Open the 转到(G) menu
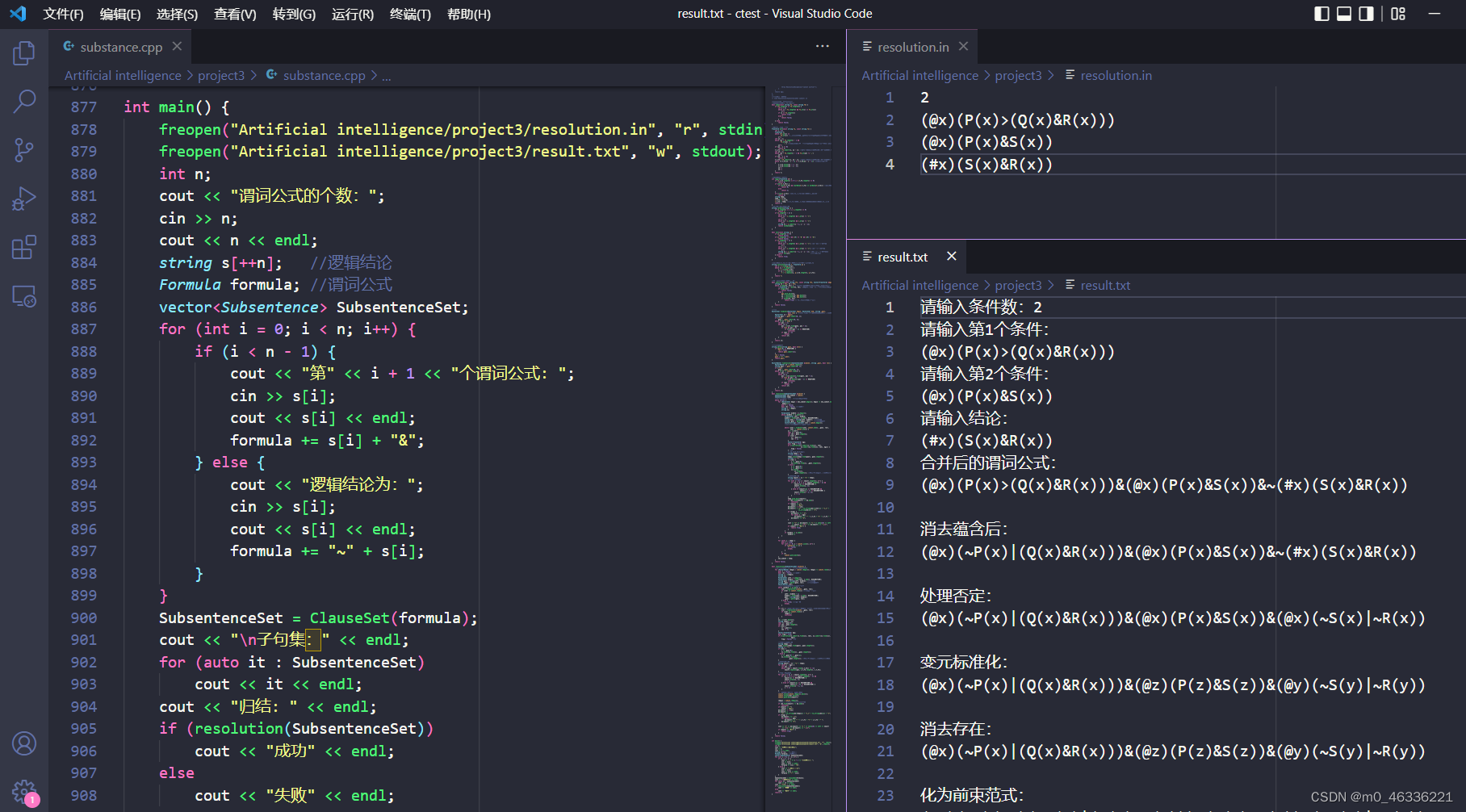This screenshot has width=1466, height=812. pos(294,14)
